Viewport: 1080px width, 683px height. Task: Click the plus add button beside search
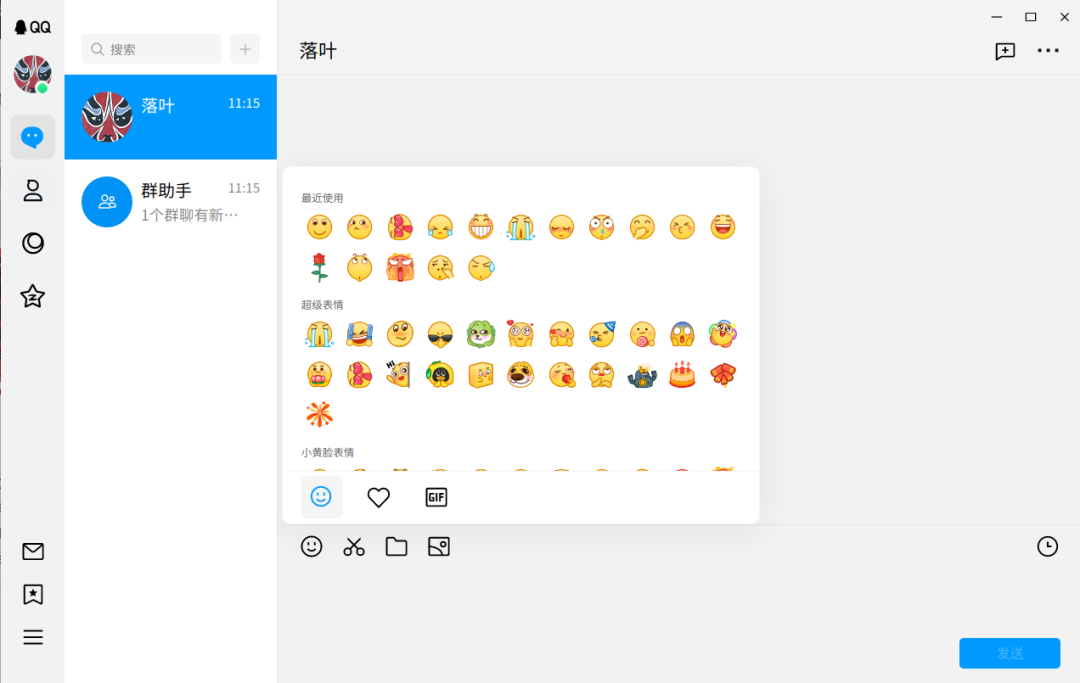click(245, 49)
